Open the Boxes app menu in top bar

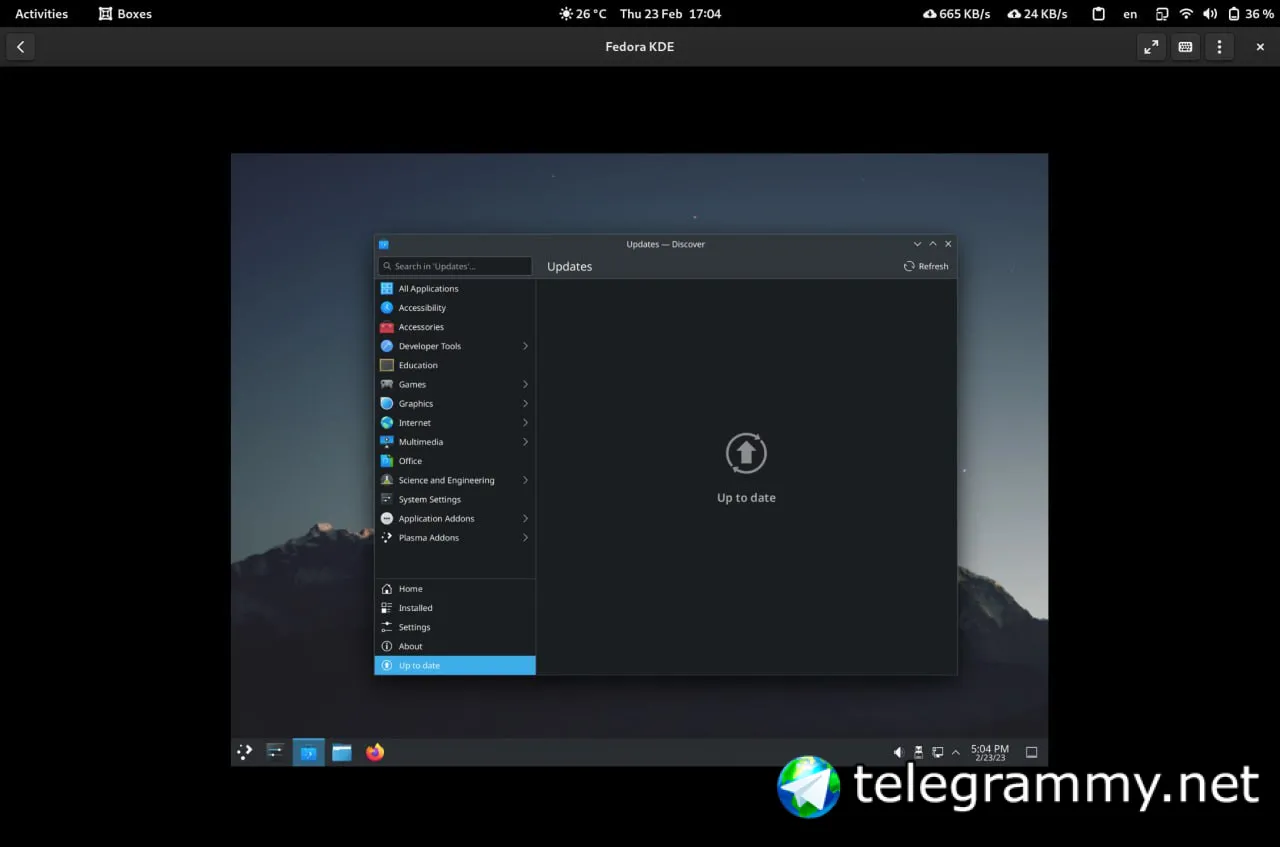[126, 14]
